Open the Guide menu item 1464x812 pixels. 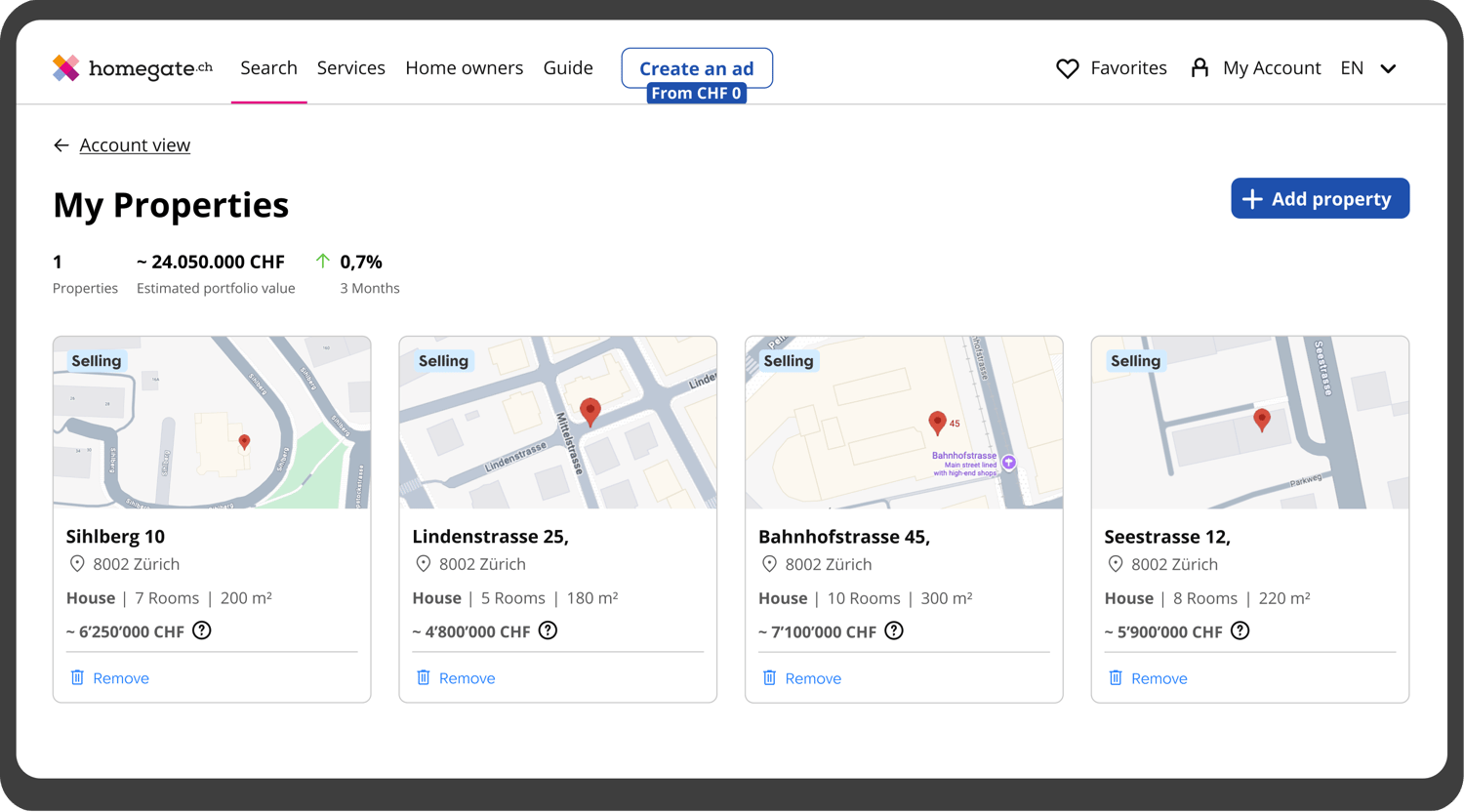click(x=568, y=67)
